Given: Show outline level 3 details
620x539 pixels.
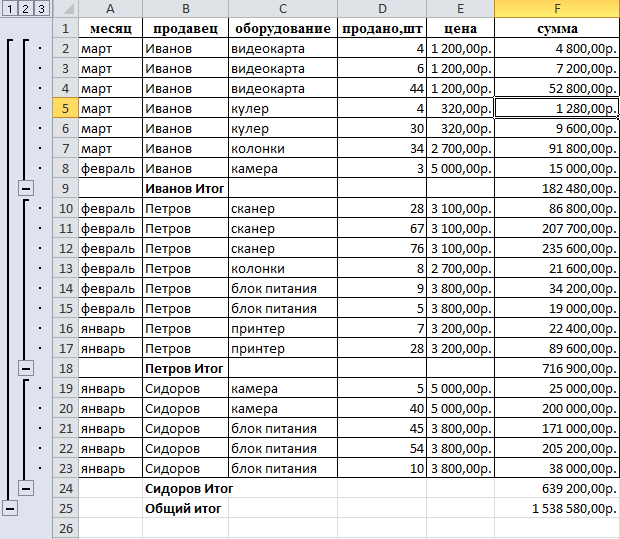Looking at the screenshot, I should tap(41, 8).
